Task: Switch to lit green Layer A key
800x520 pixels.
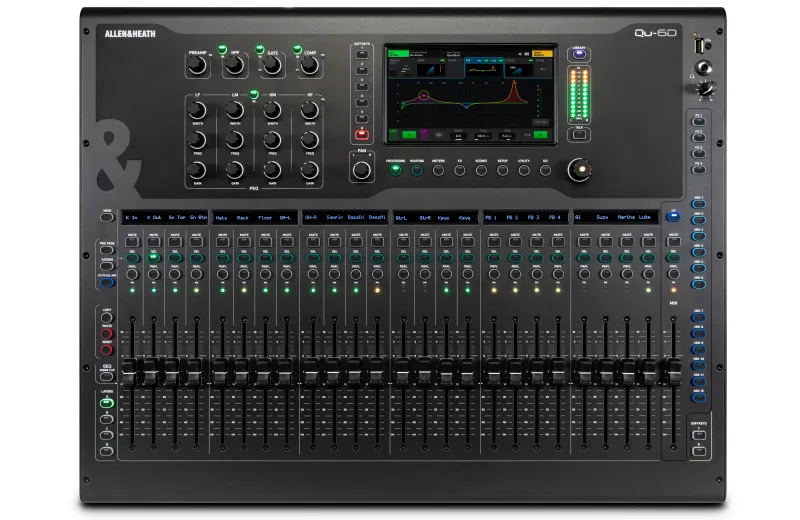Action: pos(107,403)
